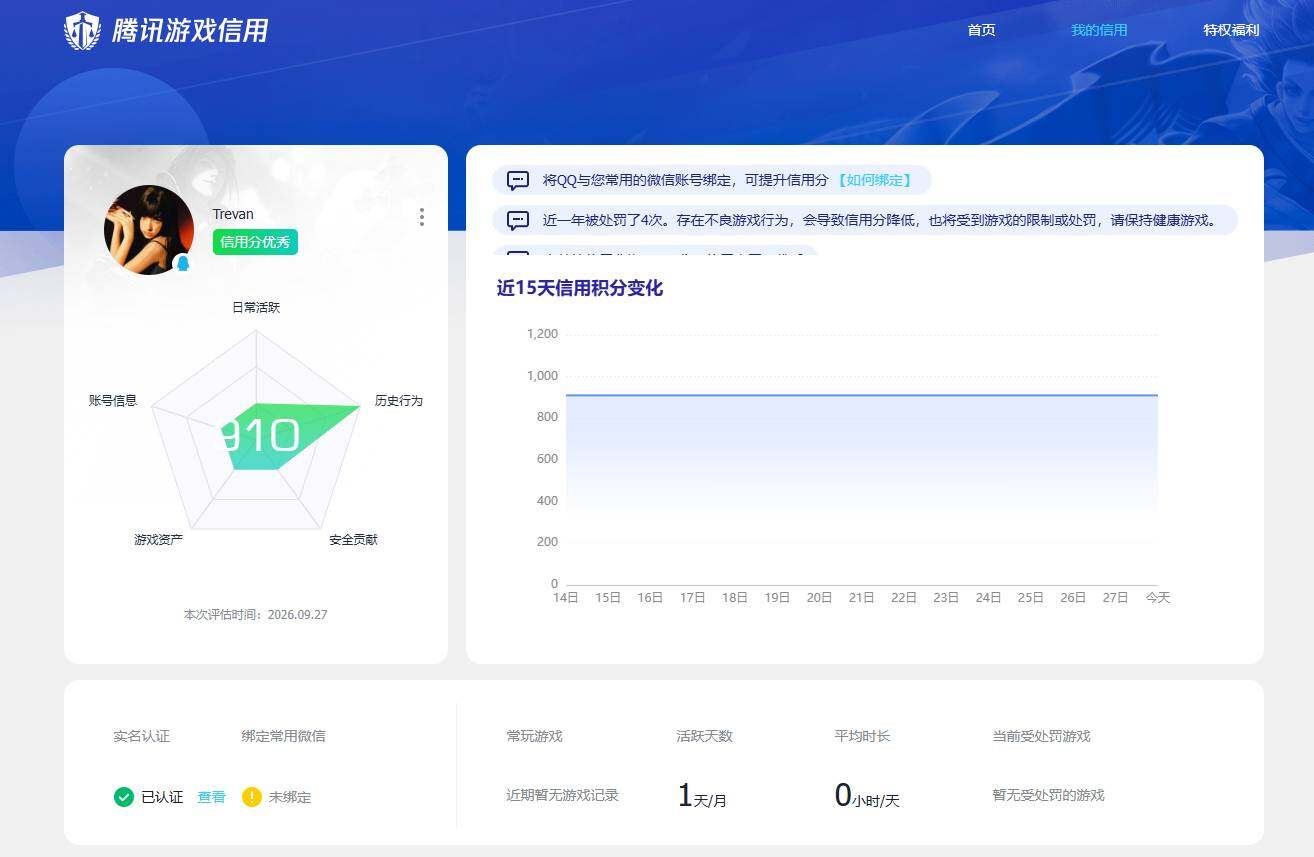Click Trevan's profile avatar picture
Viewport: 1314px width, 857px height.
click(149, 230)
